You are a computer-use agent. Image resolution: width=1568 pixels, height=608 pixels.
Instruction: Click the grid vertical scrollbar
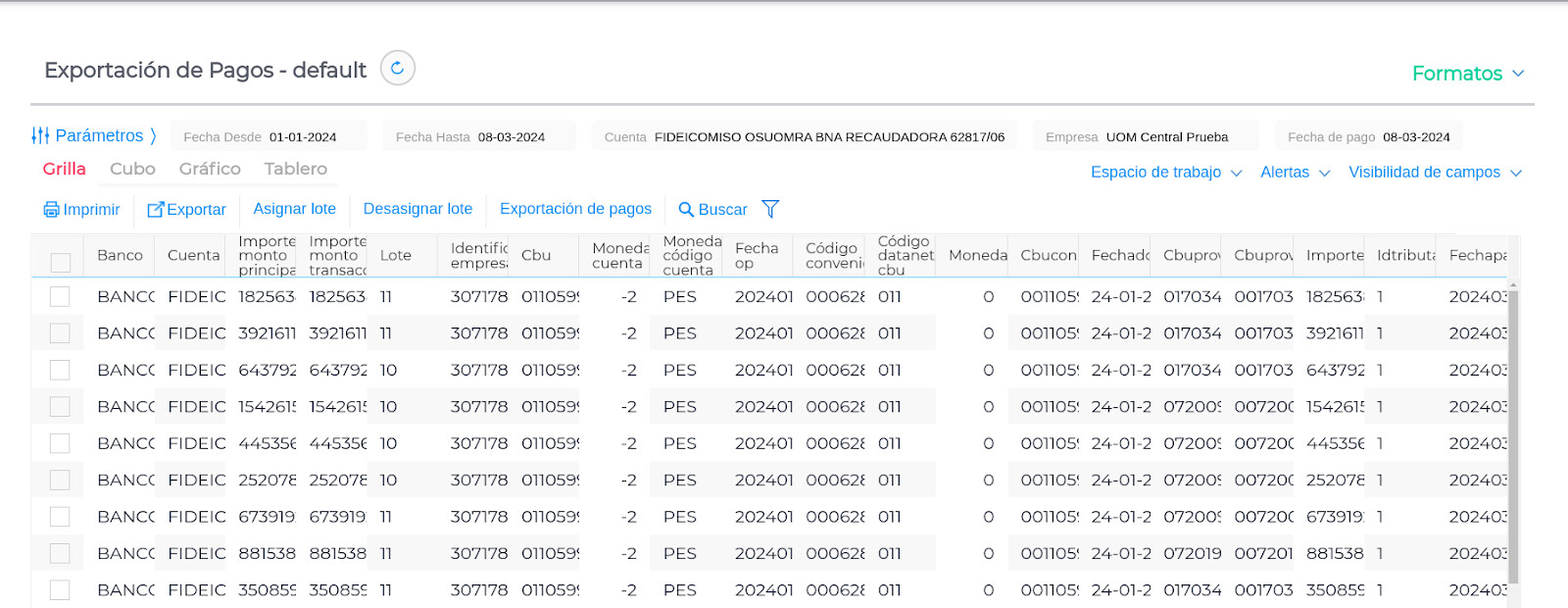[1513, 431]
